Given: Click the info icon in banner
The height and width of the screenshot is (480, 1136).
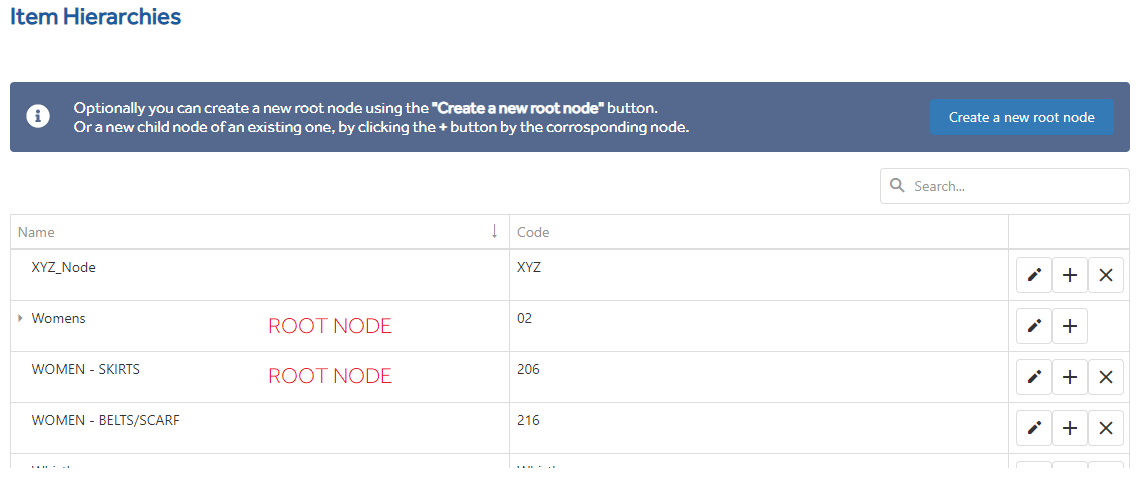Looking at the screenshot, I should point(38,117).
